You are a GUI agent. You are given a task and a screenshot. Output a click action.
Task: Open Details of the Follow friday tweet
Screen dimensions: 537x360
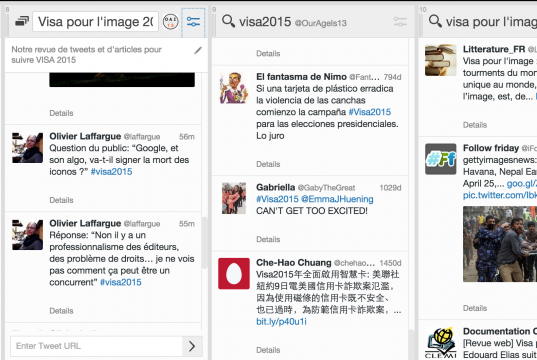(x=475, y=308)
